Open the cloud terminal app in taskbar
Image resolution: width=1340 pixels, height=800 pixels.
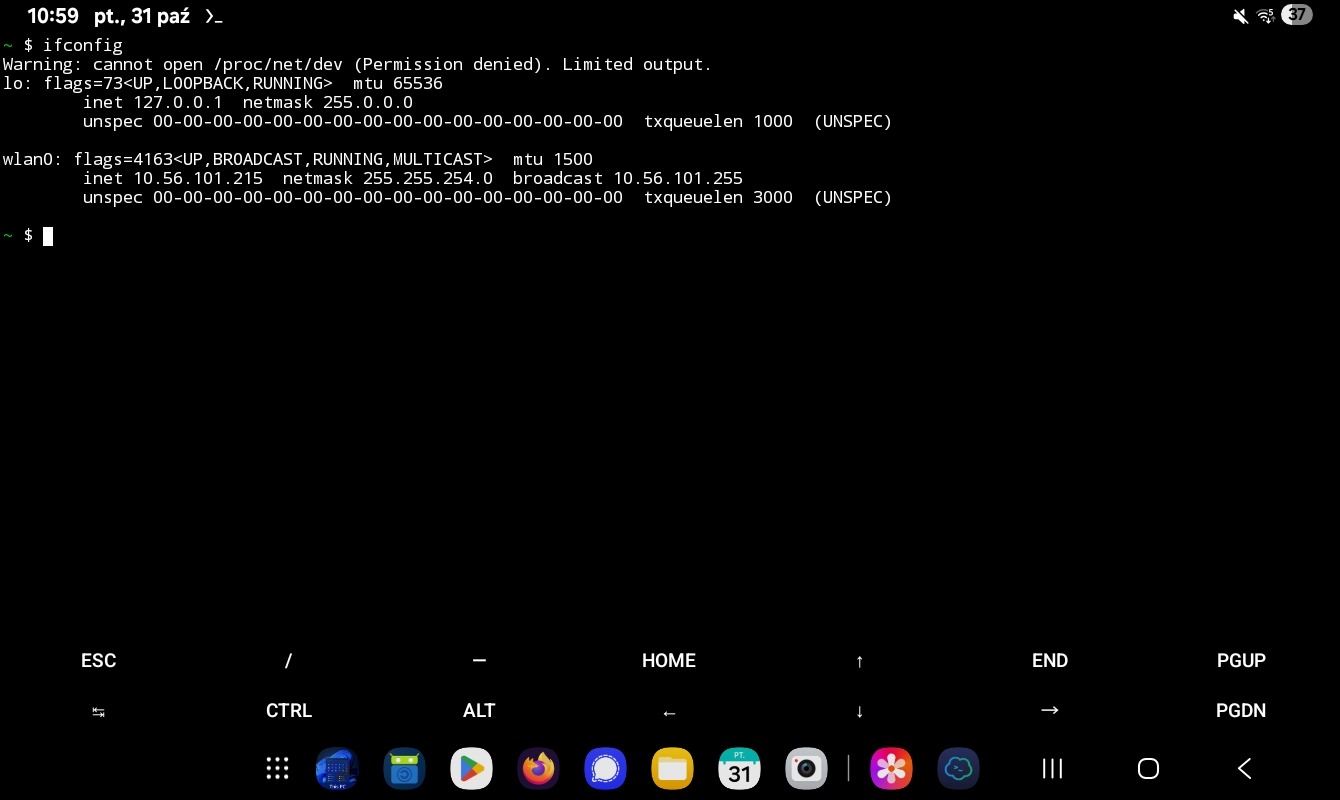pyautogui.click(x=958, y=768)
